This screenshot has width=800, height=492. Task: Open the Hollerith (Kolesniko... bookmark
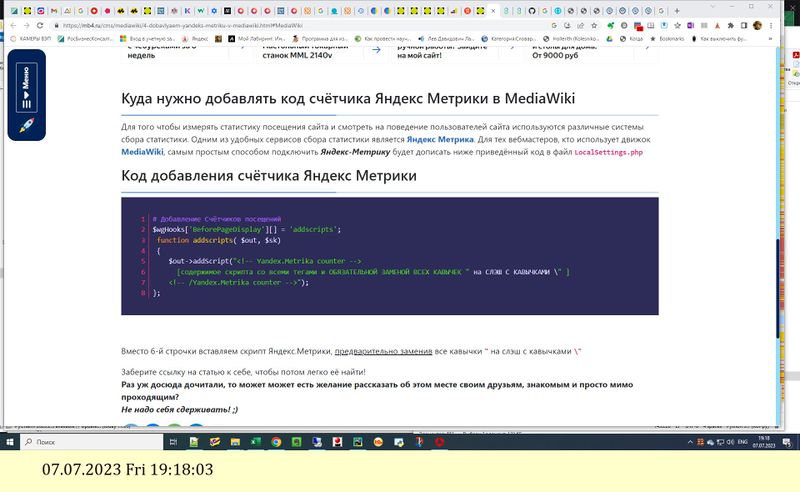pyautogui.click(x=571, y=38)
